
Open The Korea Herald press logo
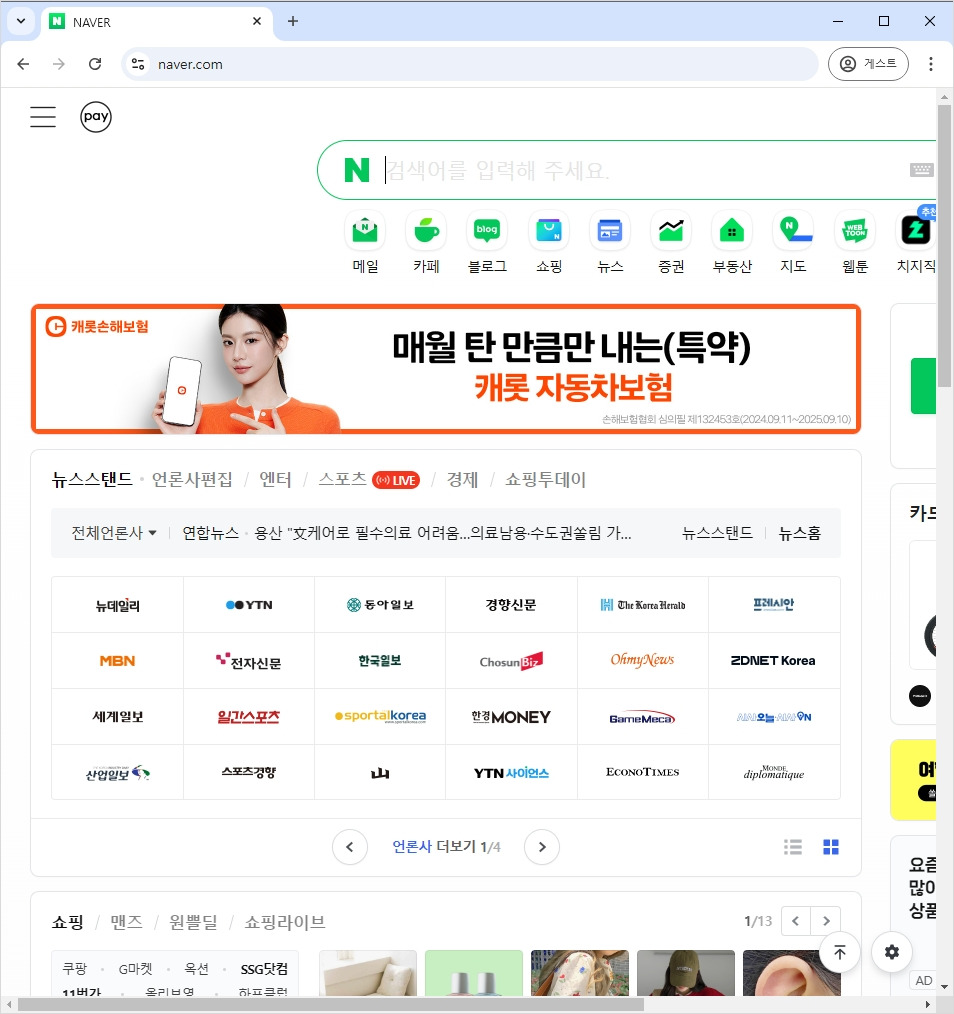tap(643, 605)
